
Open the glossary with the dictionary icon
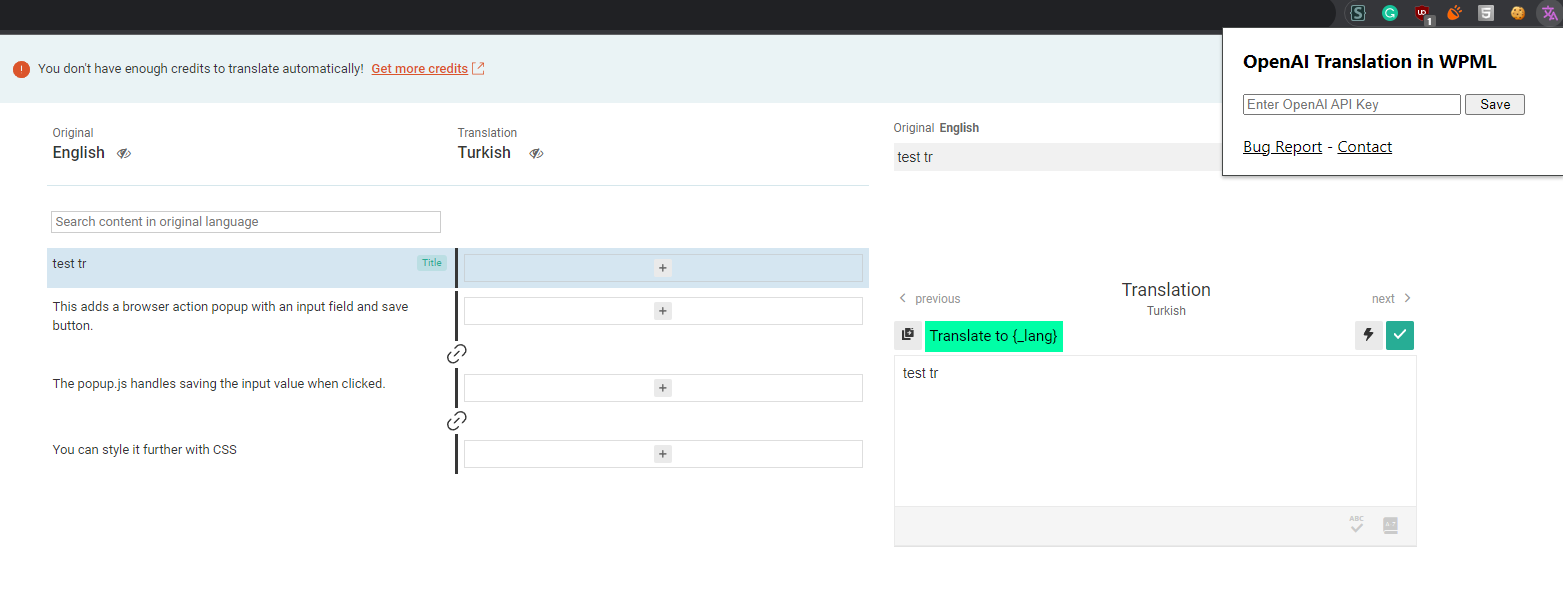pyautogui.click(x=1390, y=525)
